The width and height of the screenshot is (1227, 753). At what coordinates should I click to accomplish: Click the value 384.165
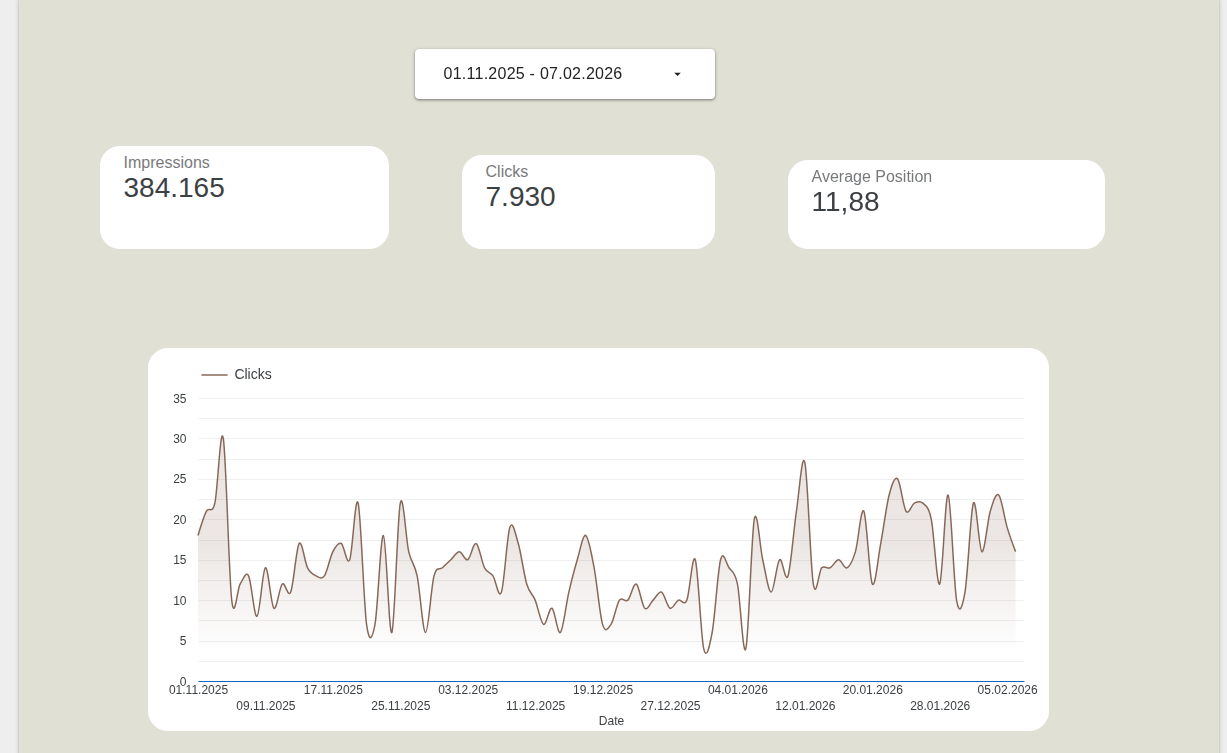pyautogui.click(x=174, y=188)
